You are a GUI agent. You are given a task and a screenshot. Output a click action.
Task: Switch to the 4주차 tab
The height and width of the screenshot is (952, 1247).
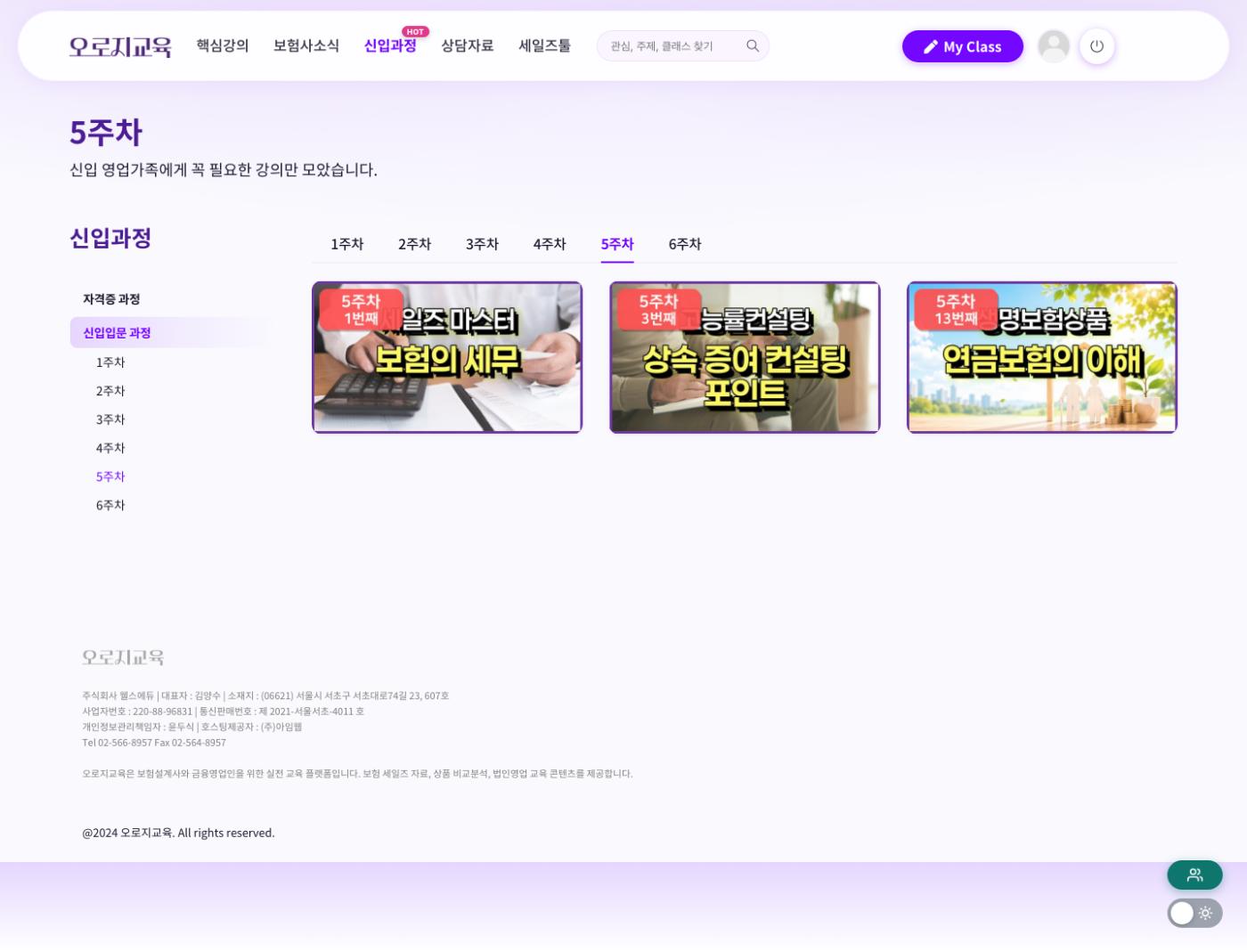point(550,244)
